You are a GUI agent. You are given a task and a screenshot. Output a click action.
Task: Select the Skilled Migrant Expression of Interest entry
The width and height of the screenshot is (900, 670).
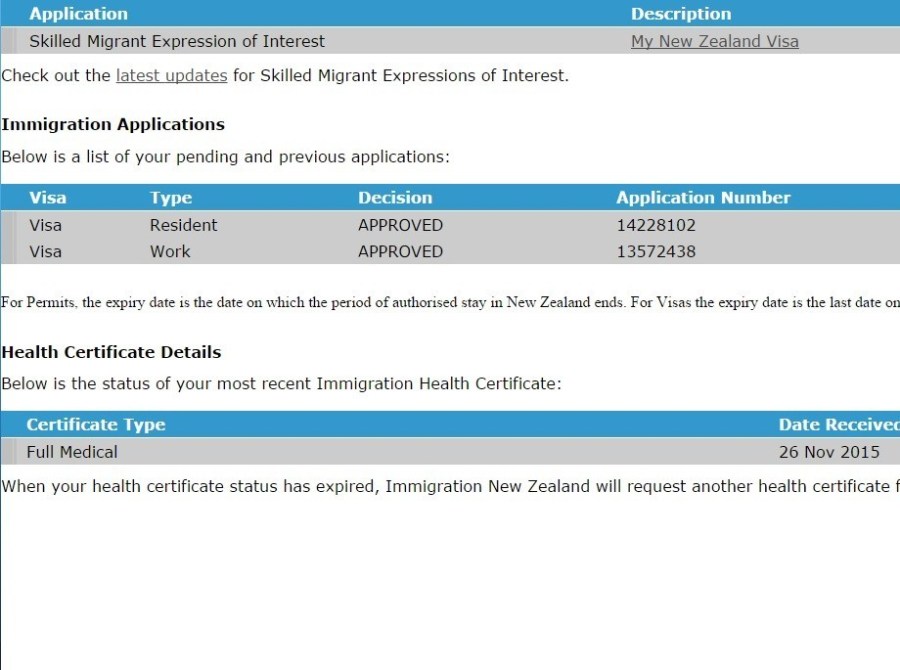[x=177, y=41]
